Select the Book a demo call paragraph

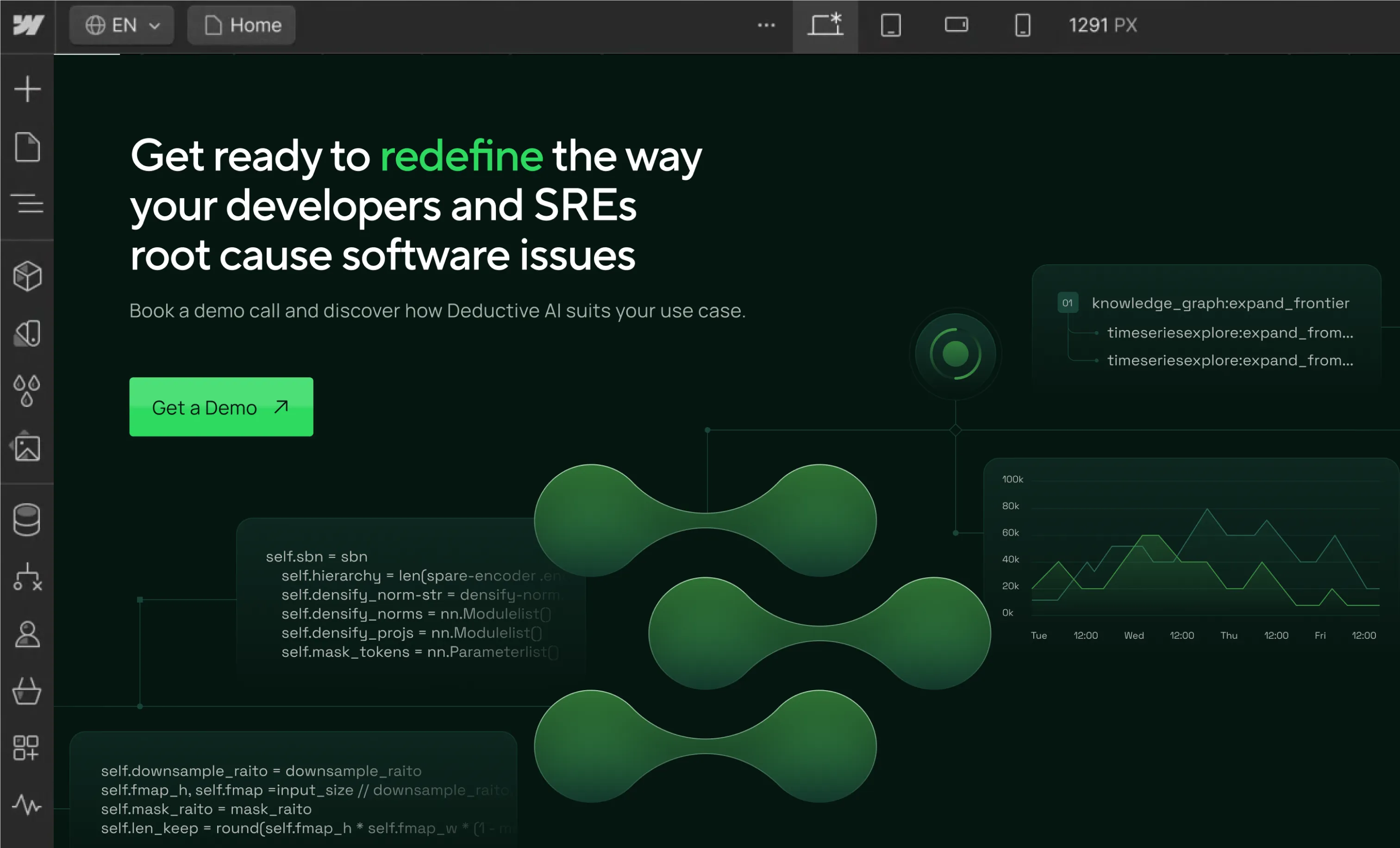pyautogui.click(x=437, y=311)
